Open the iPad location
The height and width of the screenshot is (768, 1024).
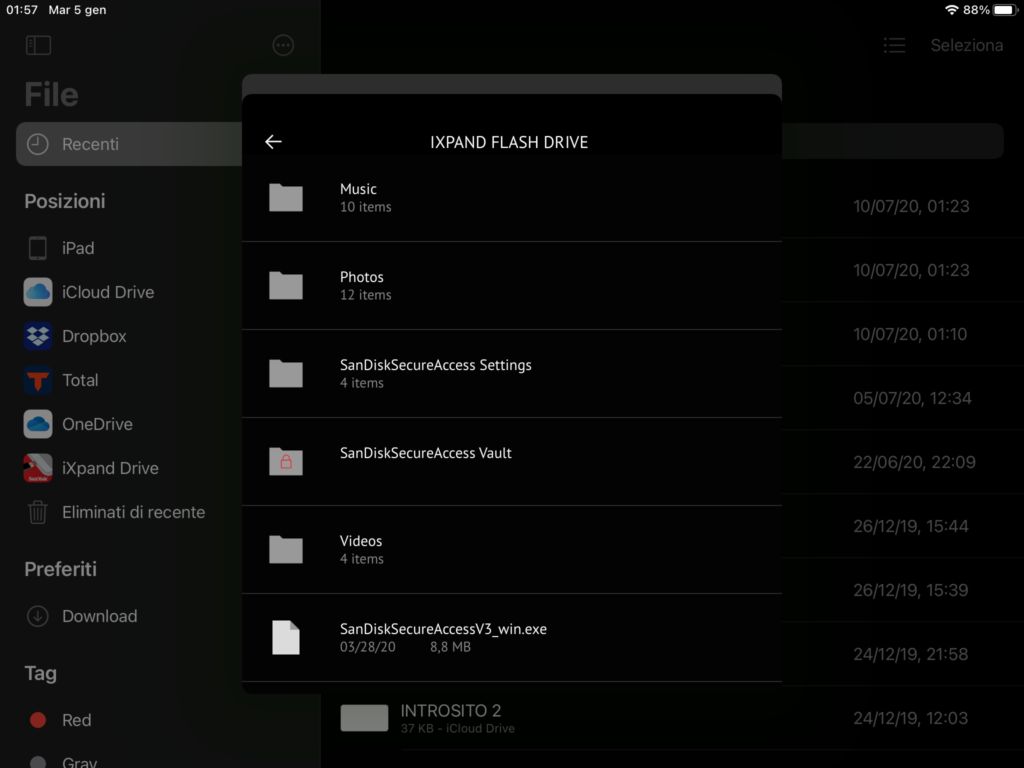(x=60, y=248)
